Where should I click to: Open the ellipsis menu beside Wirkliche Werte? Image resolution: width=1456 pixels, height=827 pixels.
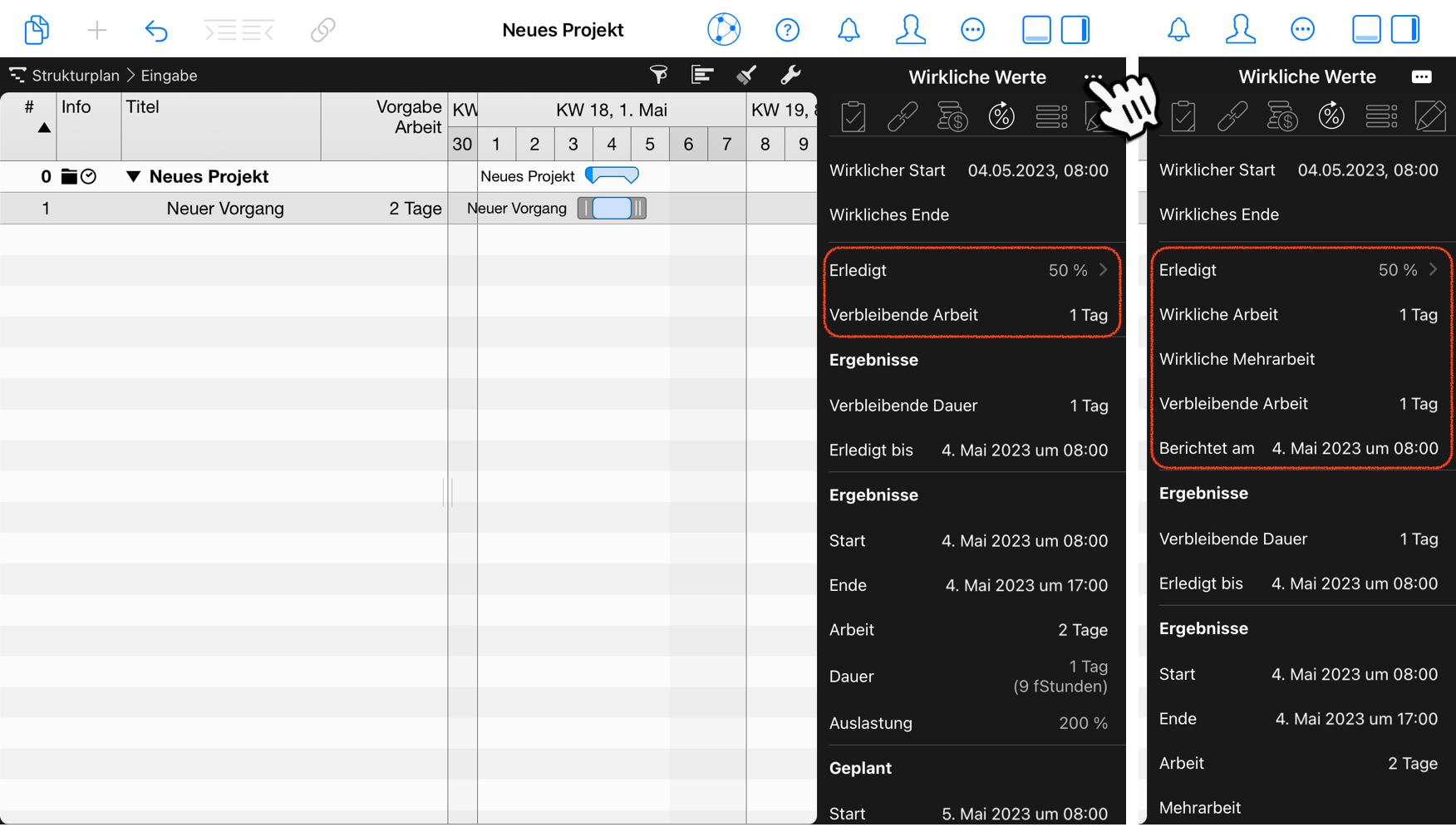coord(1093,76)
